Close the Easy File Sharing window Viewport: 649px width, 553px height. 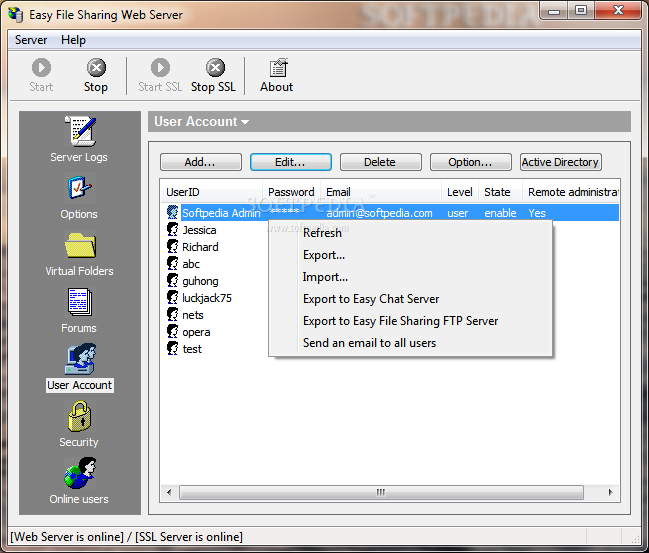pos(618,10)
